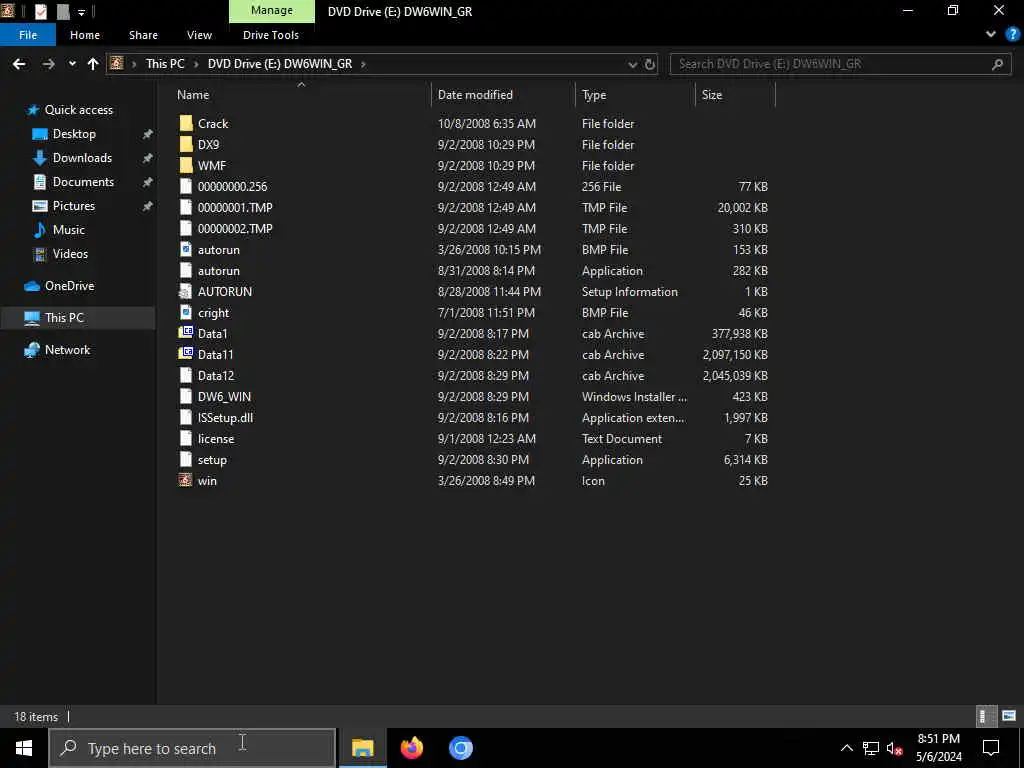Click the Forward navigation arrow
1024x768 pixels.
pos(48,64)
